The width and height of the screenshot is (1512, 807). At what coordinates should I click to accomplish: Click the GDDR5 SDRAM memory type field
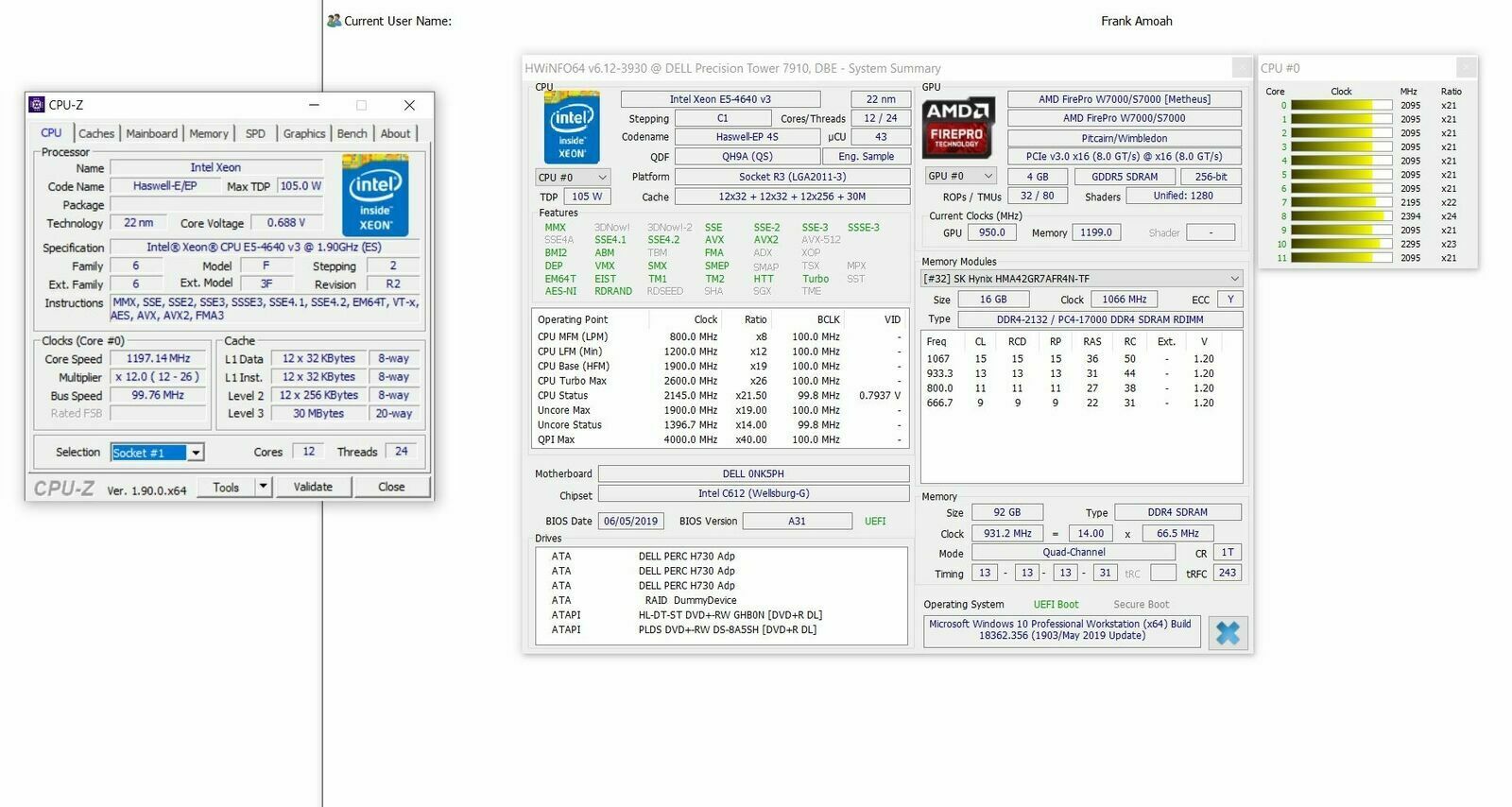point(1125,177)
